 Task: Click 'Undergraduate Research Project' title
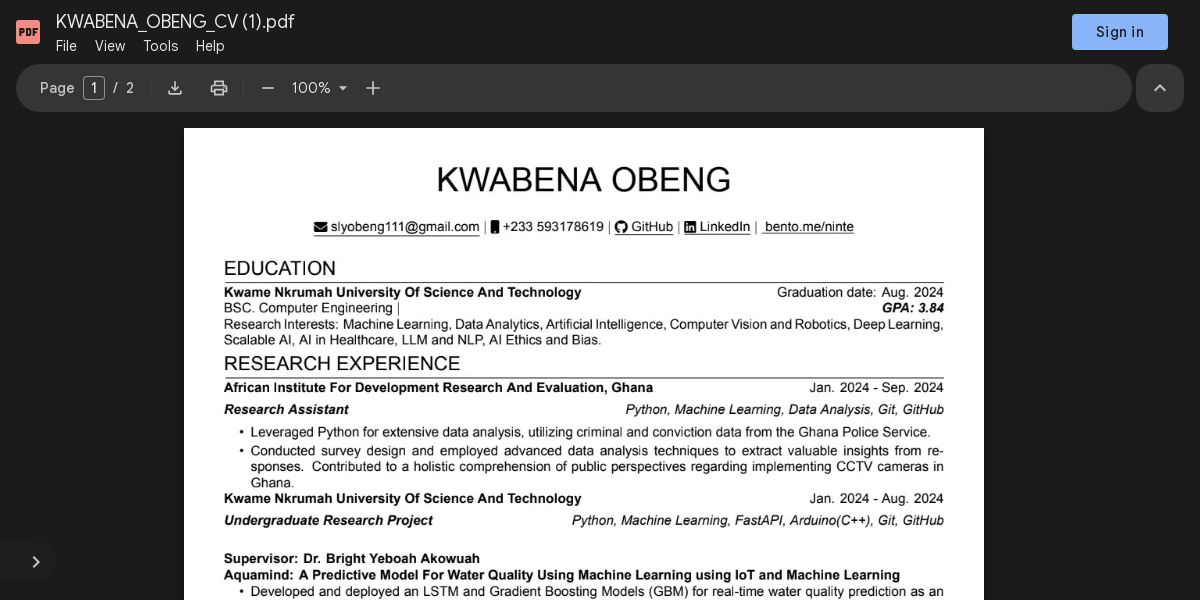tap(328, 520)
